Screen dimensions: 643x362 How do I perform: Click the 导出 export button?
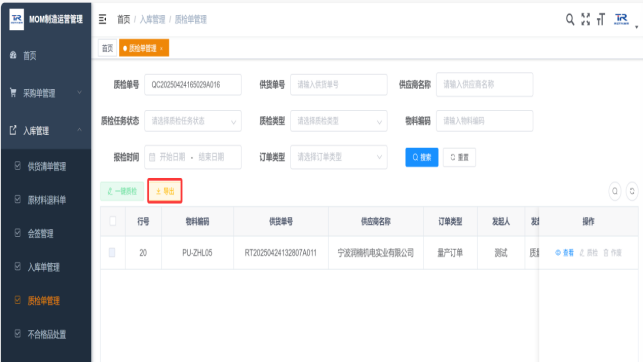(165, 191)
